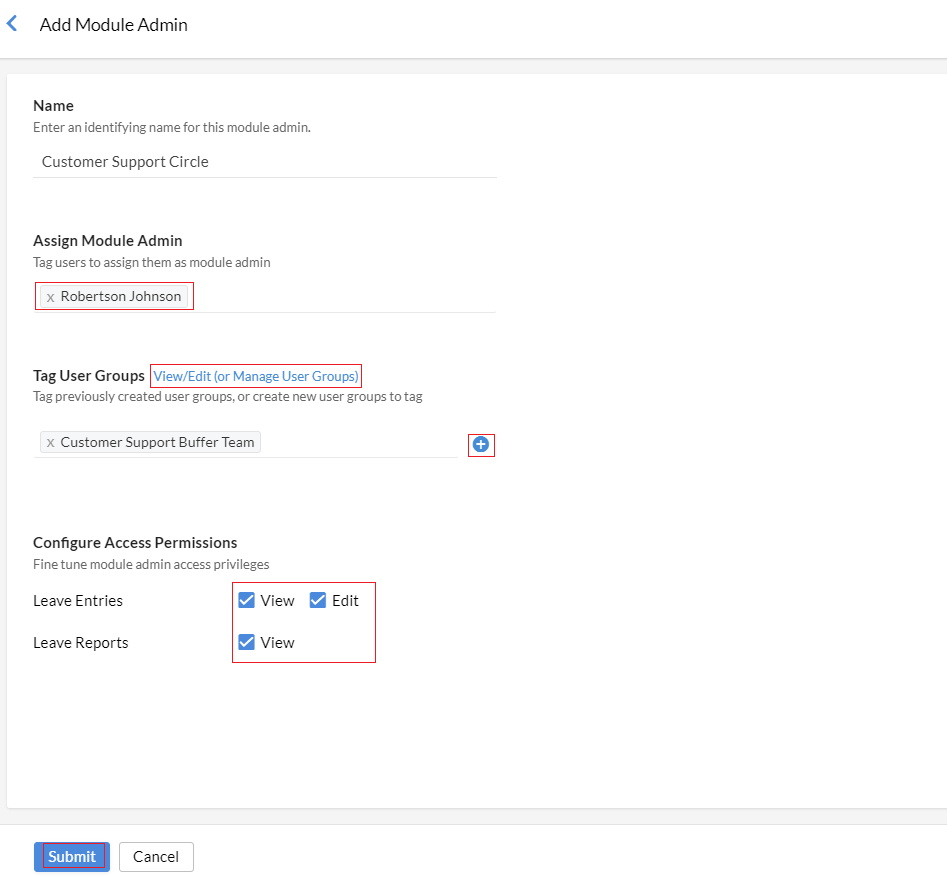Submit the module admin form
947x878 pixels.
(72, 856)
